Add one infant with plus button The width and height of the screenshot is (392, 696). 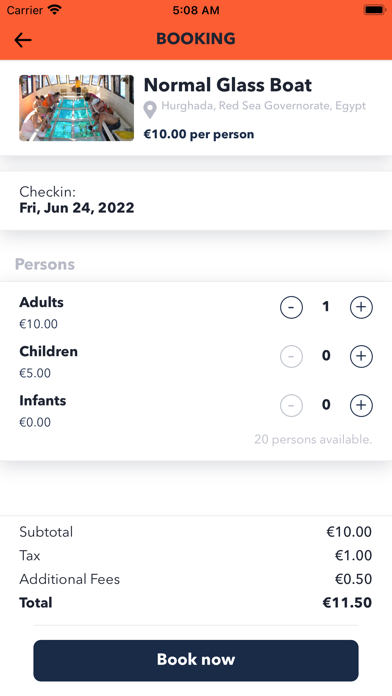click(x=361, y=405)
